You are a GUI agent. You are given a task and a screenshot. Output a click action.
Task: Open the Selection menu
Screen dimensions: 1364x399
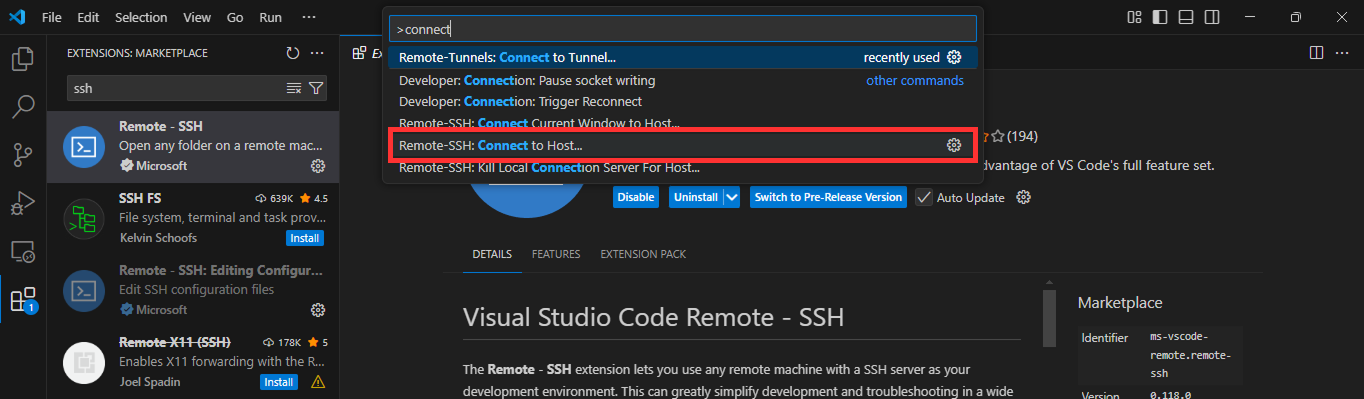(141, 17)
